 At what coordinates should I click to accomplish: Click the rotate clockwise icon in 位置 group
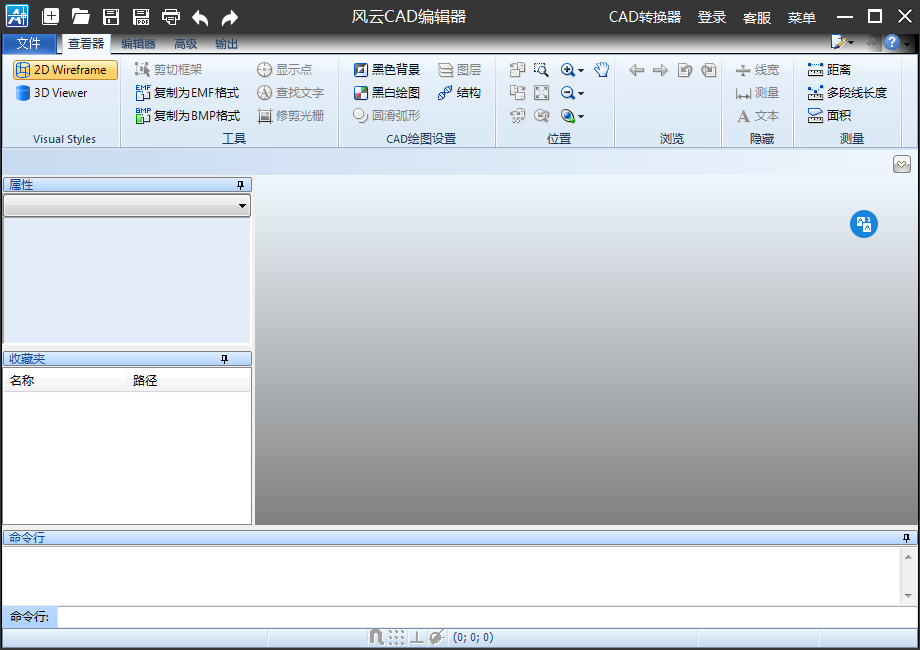(517, 93)
